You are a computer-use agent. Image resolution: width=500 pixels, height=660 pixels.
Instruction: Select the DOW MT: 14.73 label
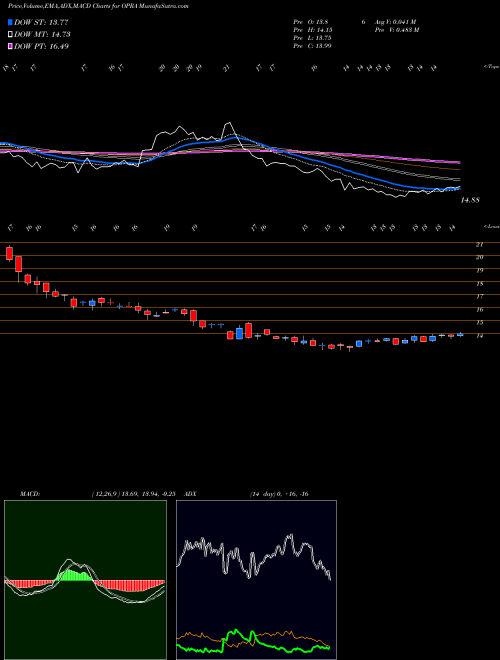pyautogui.click(x=42, y=35)
